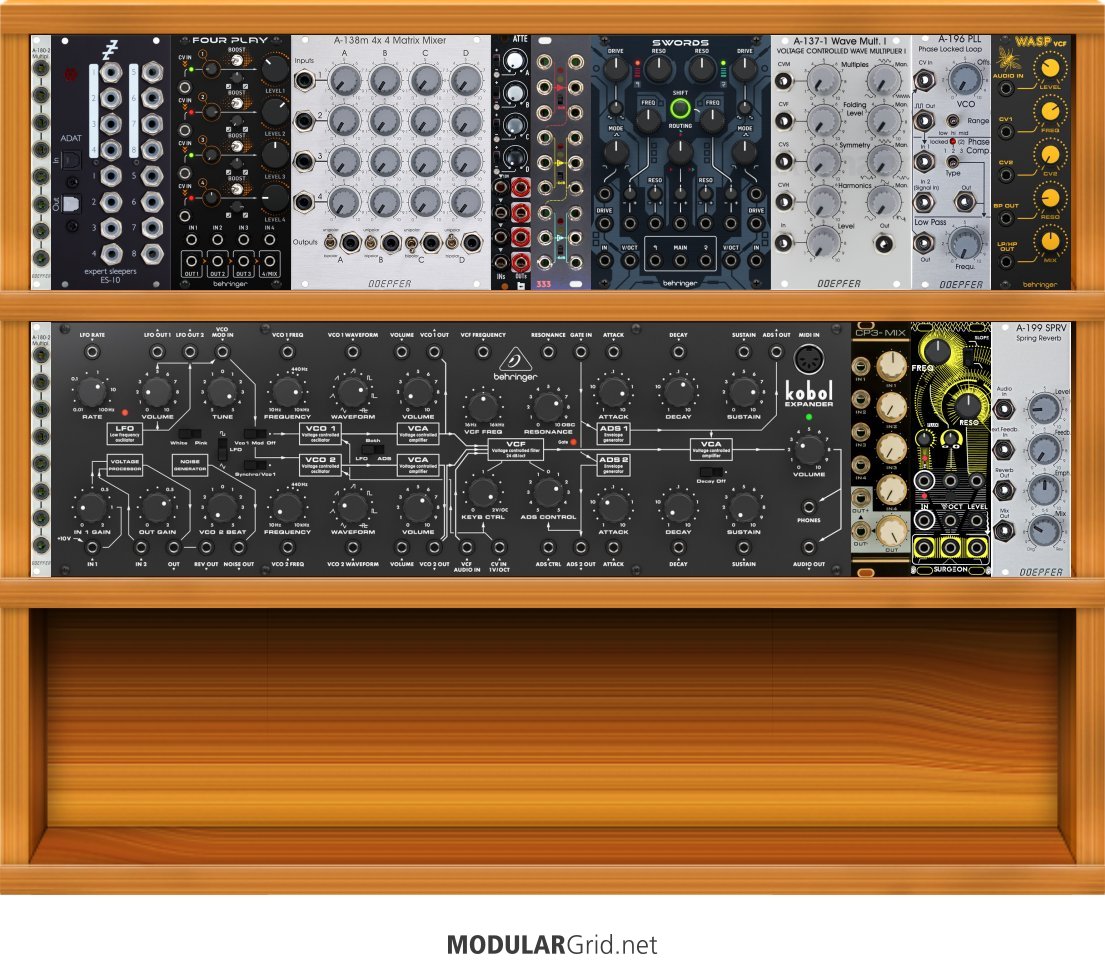This screenshot has width=1105, height=966.
Task: Click the LFO OUT 1 jack
Action: point(157,352)
